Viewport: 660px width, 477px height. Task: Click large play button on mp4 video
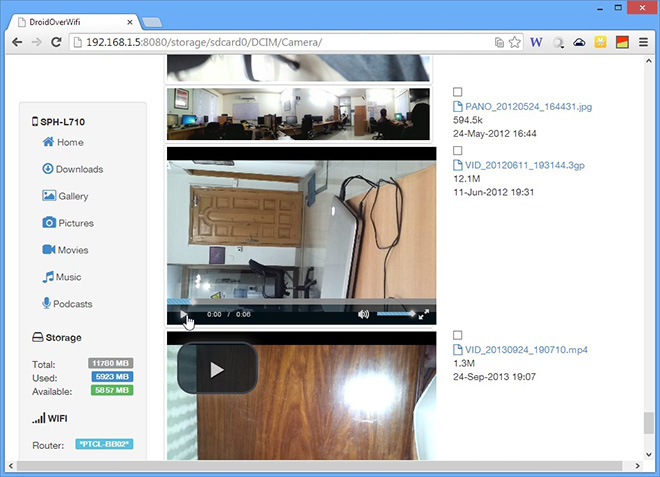(x=217, y=369)
